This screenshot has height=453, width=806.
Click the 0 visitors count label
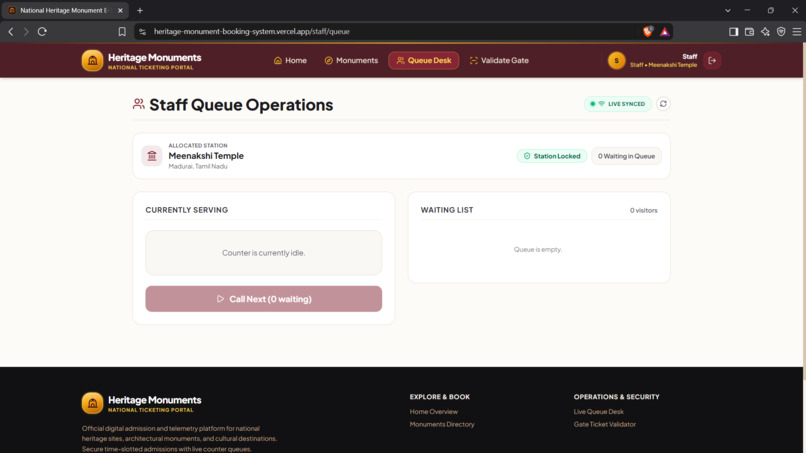[x=644, y=210]
